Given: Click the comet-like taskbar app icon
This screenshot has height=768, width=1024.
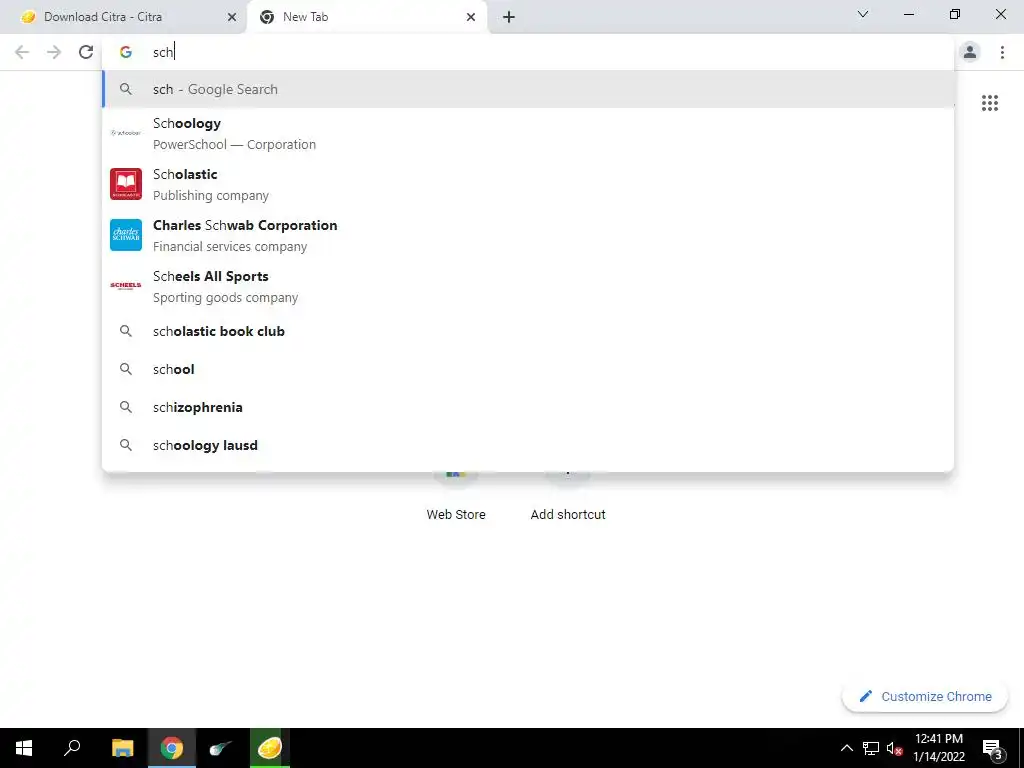Looking at the screenshot, I should click(x=221, y=748).
